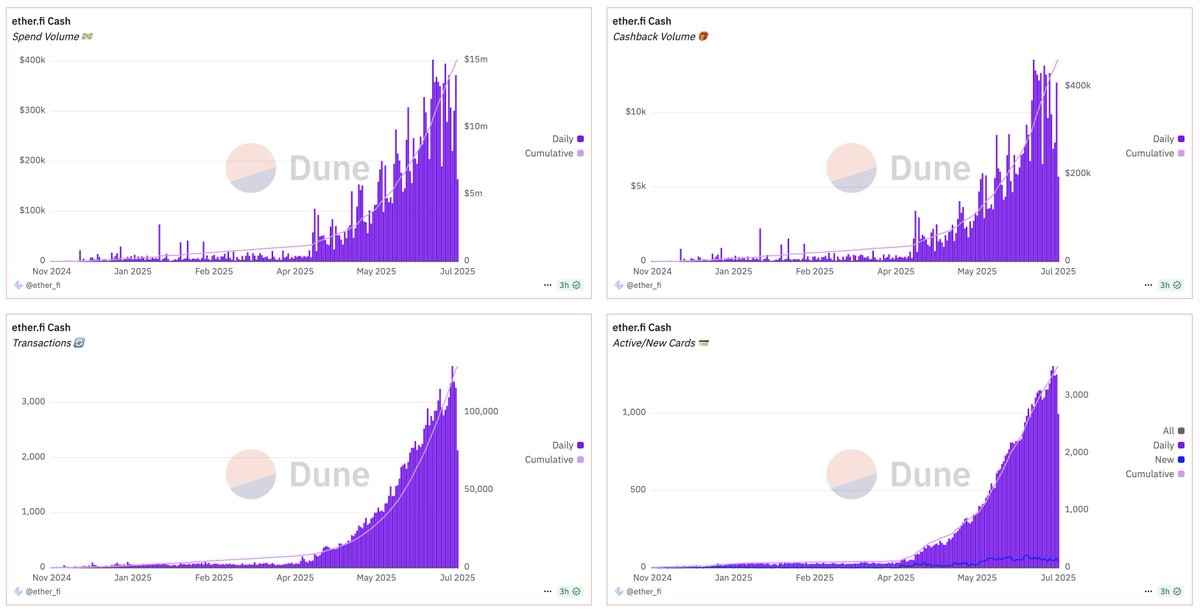Open three-dot menu in Active/New Cards panel

click(1147, 592)
